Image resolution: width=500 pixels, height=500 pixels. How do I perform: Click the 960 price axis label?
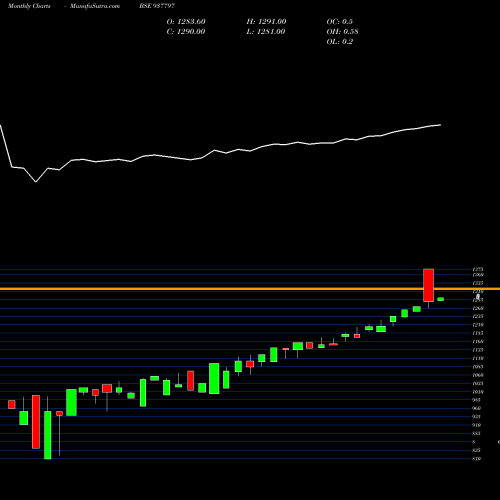pyautogui.click(x=477, y=408)
